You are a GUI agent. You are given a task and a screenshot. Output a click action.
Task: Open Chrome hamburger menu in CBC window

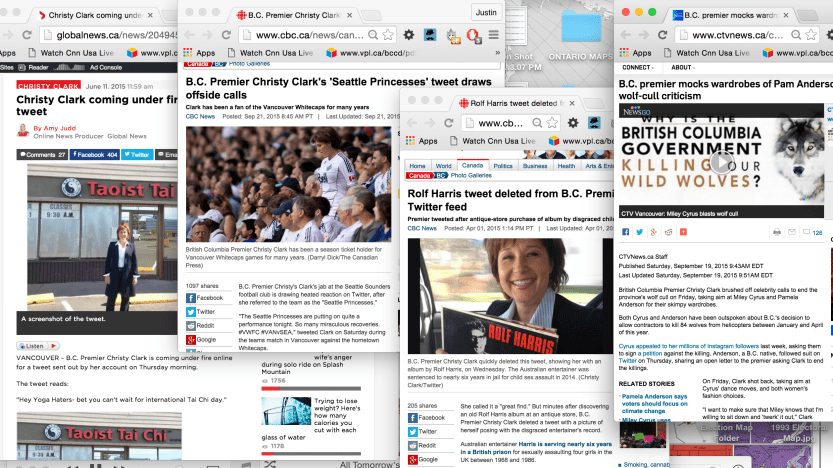click(x=494, y=35)
